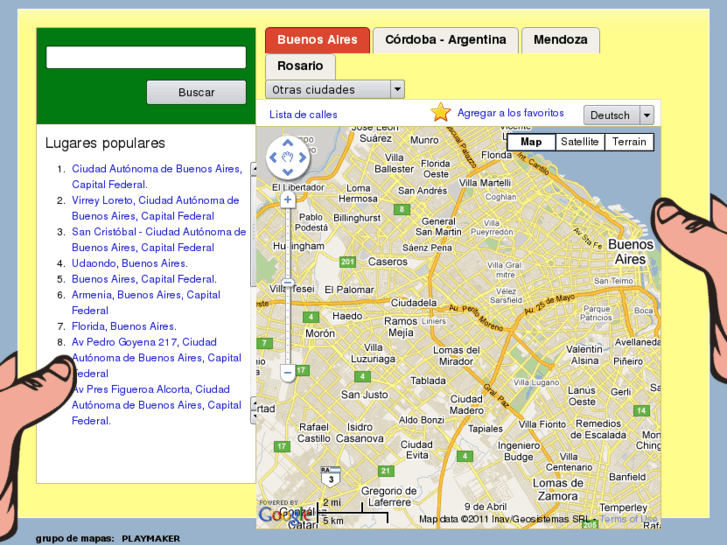Open the Lista de calles link
Image resolution: width=727 pixels, height=545 pixels.
pos(303,115)
